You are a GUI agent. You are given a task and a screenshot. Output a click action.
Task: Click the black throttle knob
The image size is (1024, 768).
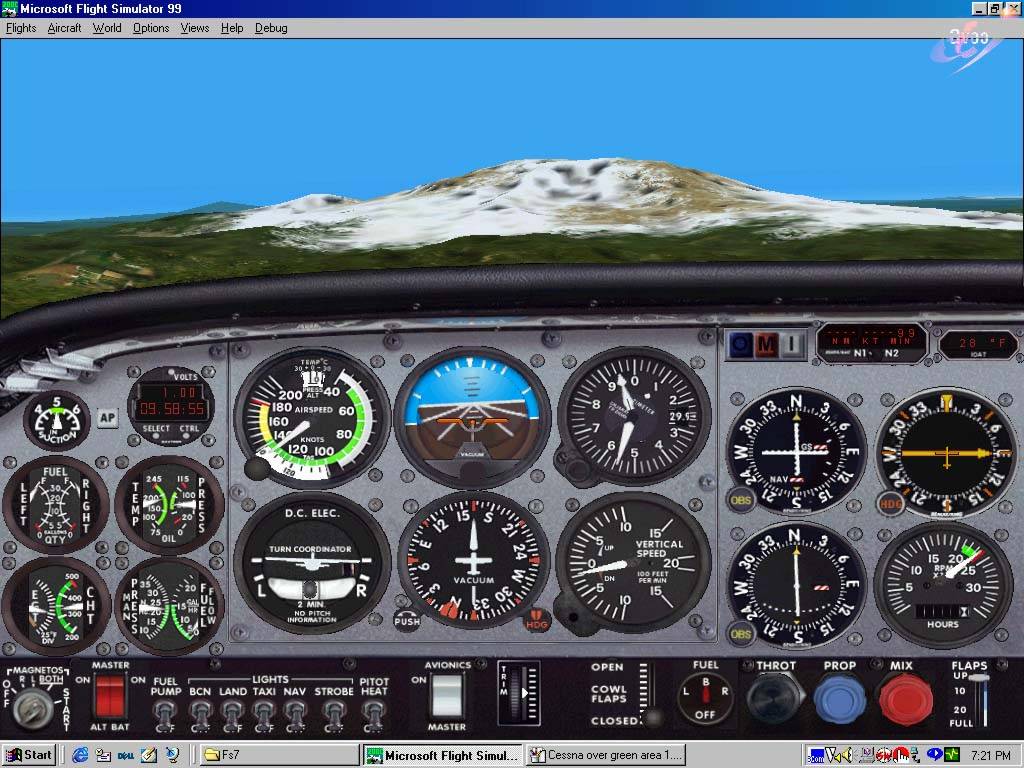[775, 698]
